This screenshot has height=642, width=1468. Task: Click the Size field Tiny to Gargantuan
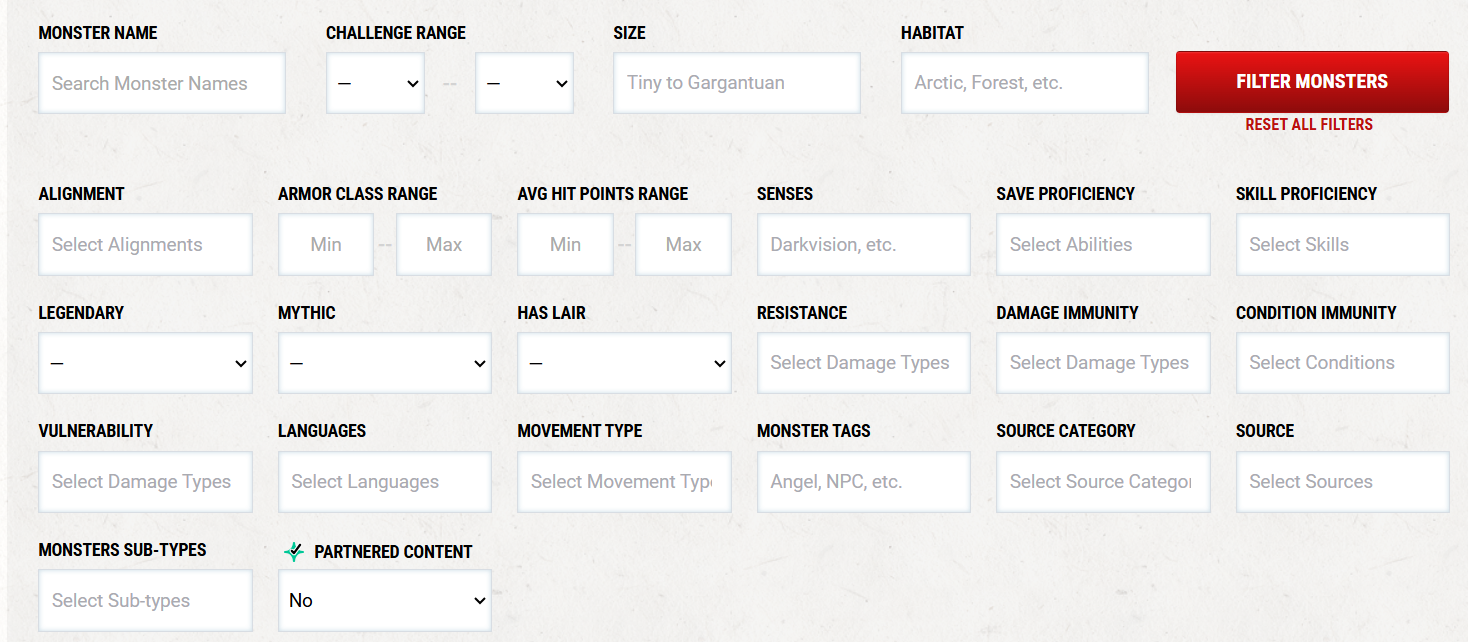point(737,83)
